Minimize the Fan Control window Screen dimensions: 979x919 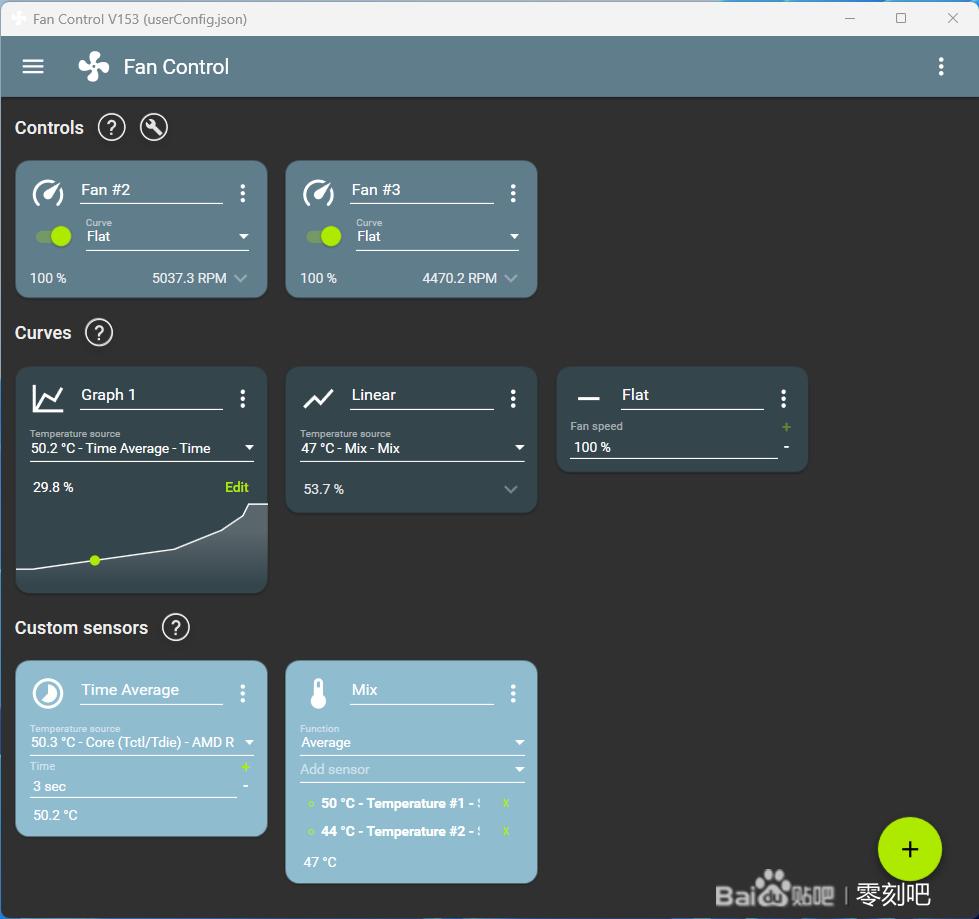[x=850, y=18]
